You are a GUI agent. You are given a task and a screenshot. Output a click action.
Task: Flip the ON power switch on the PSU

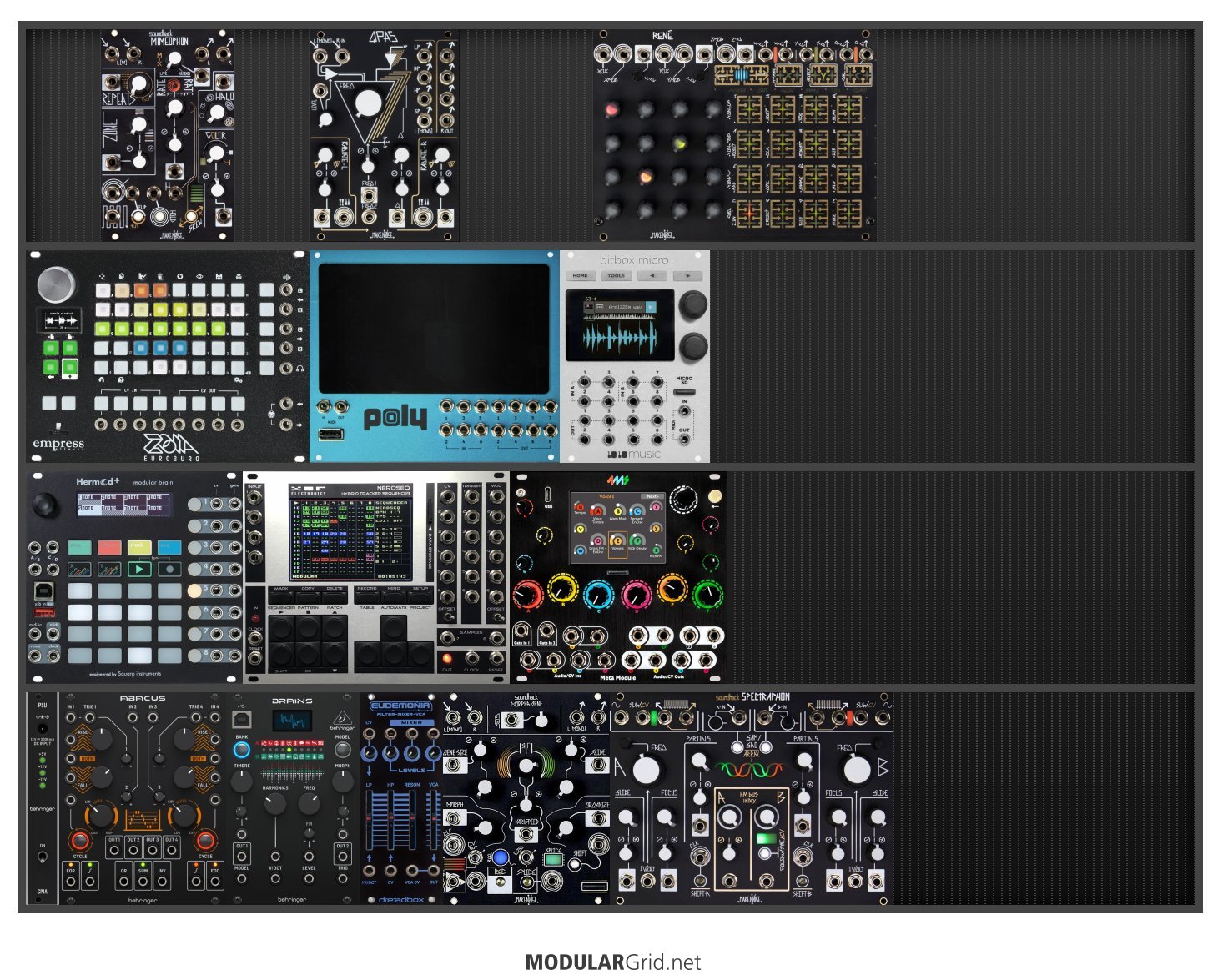pos(43,857)
